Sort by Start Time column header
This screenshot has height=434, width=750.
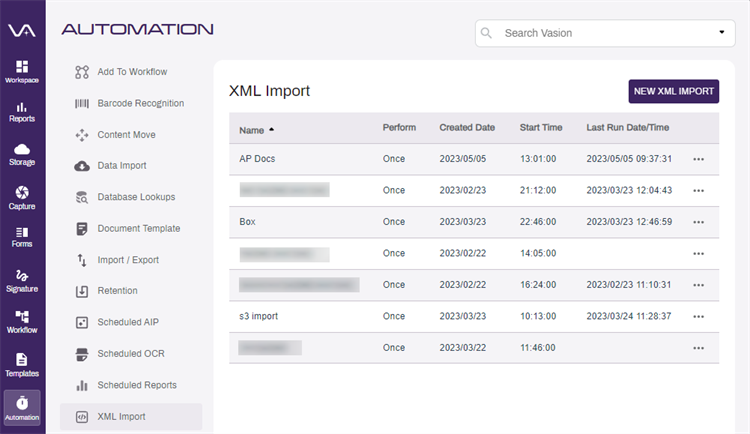point(541,127)
